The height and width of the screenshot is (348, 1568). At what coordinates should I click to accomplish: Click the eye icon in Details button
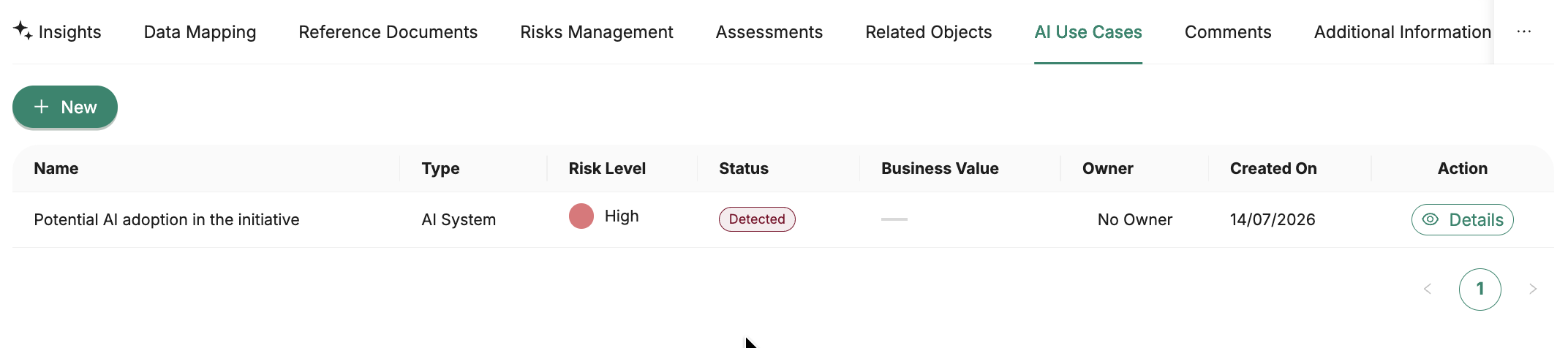pyautogui.click(x=1431, y=219)
